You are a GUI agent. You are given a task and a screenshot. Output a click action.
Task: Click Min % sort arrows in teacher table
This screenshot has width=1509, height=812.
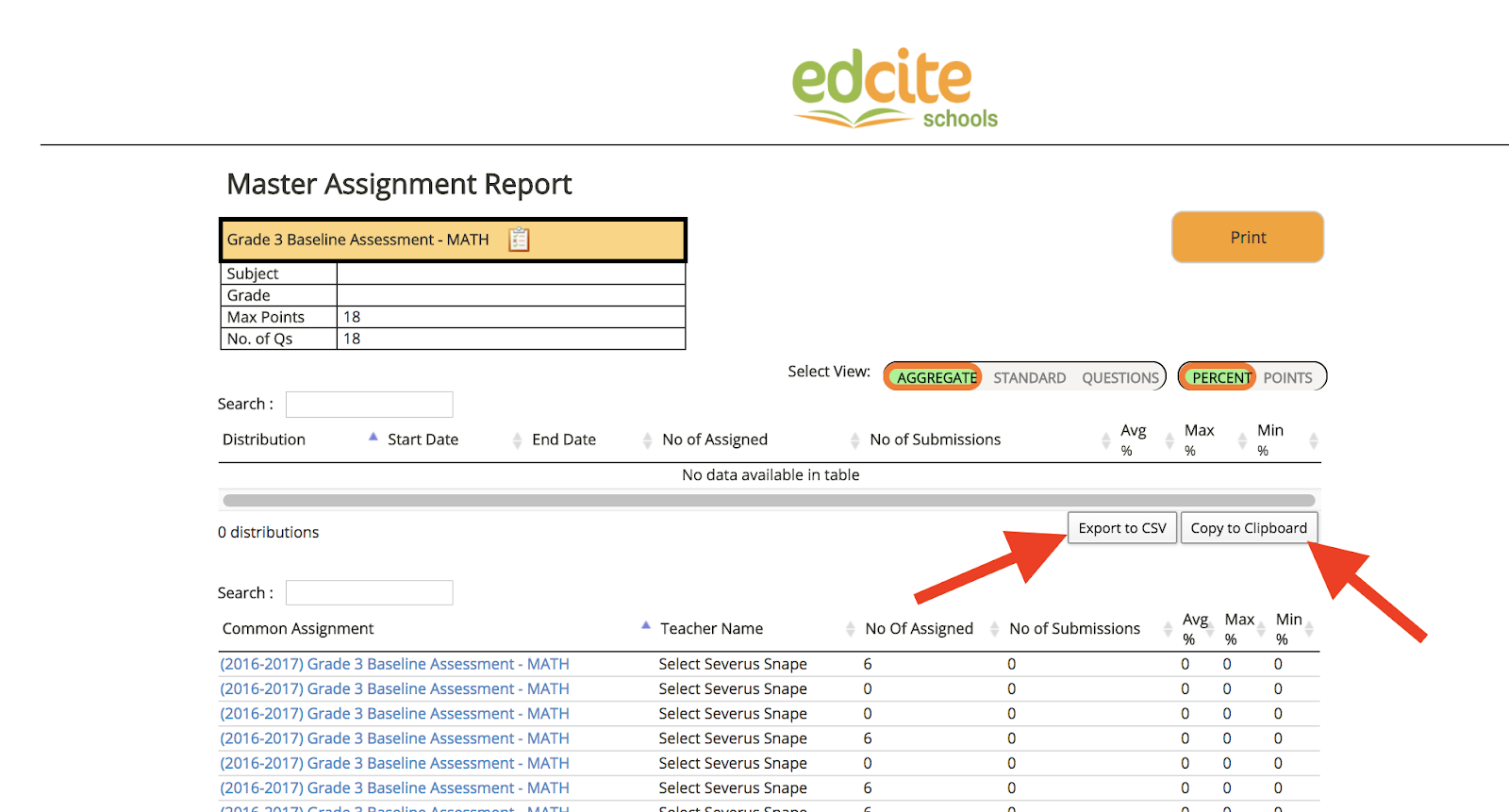tap(1309, 629)
